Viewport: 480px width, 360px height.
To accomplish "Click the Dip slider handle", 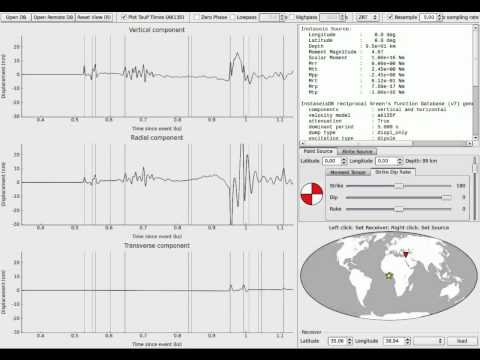I will 446,197.
